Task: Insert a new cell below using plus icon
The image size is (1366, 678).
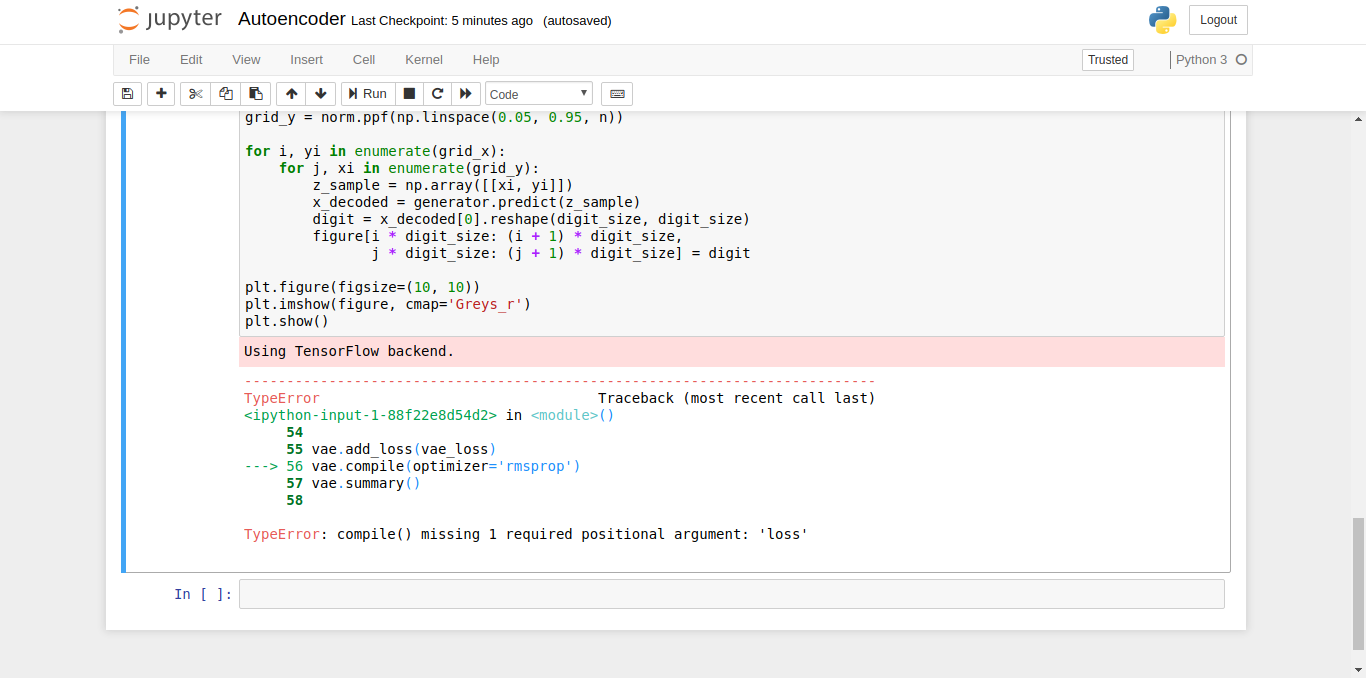Action: [161, 93]
